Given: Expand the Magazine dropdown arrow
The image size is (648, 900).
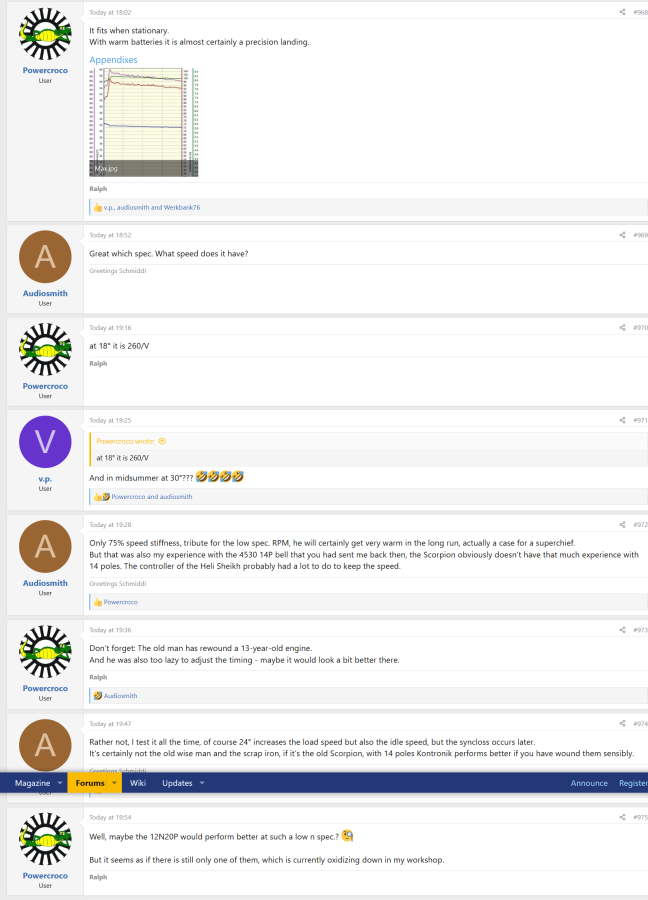Looking at the screenshot, I should coord(59,783).
